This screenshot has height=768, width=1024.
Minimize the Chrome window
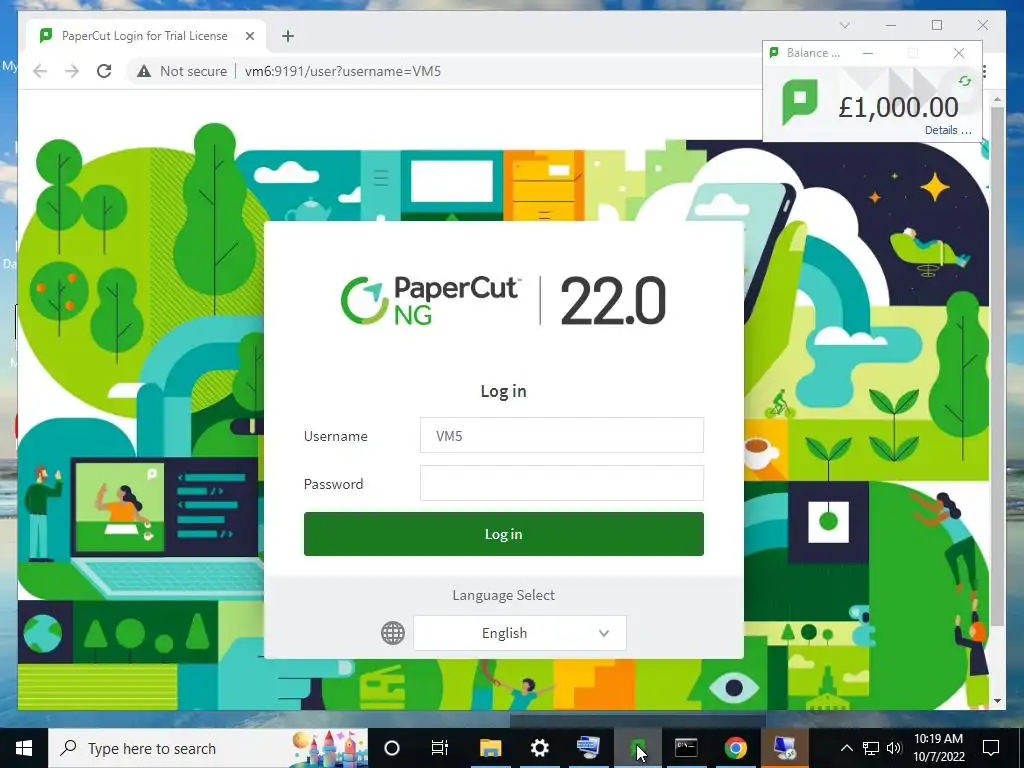click(x=891, y=25)
